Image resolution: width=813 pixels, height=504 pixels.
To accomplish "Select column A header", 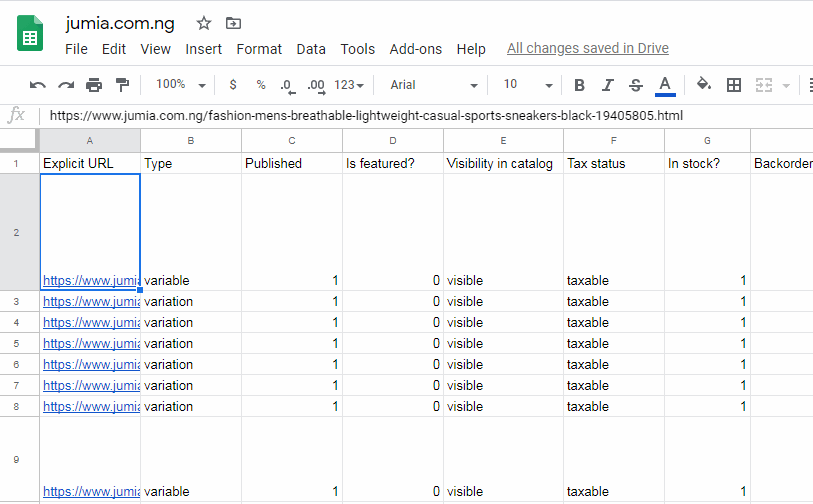I will click(90, 141).
